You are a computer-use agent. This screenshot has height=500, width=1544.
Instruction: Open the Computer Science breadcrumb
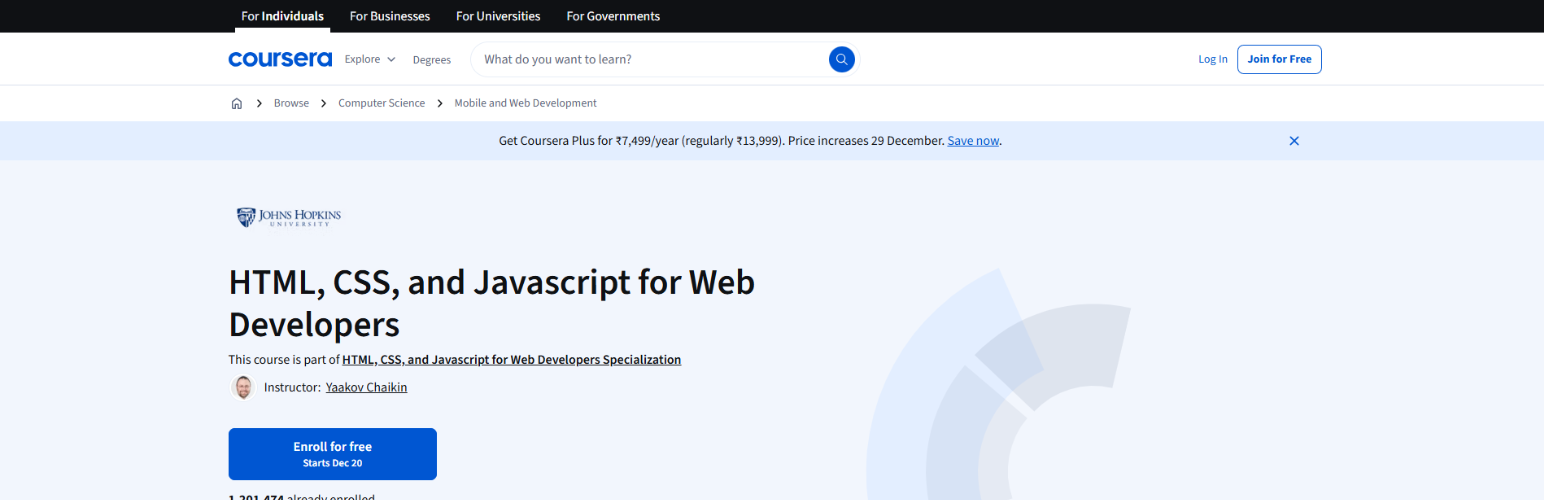[381, 103]
